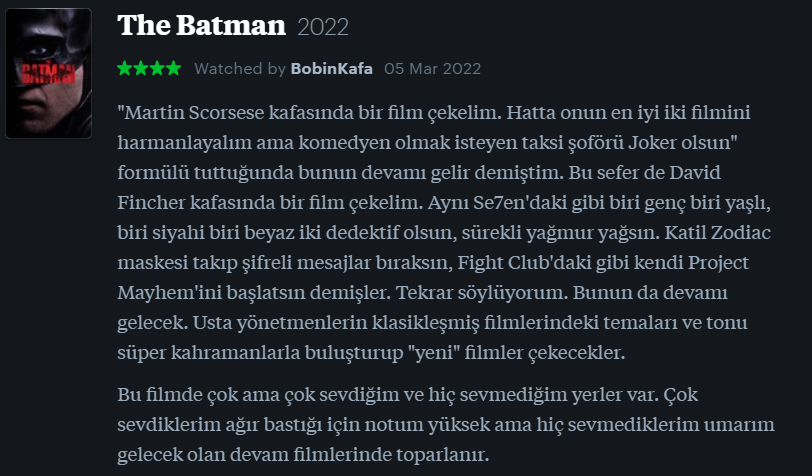This screenshot has height=476, width=812.
Task: Click the second green rating star
Action: (141, 68)
